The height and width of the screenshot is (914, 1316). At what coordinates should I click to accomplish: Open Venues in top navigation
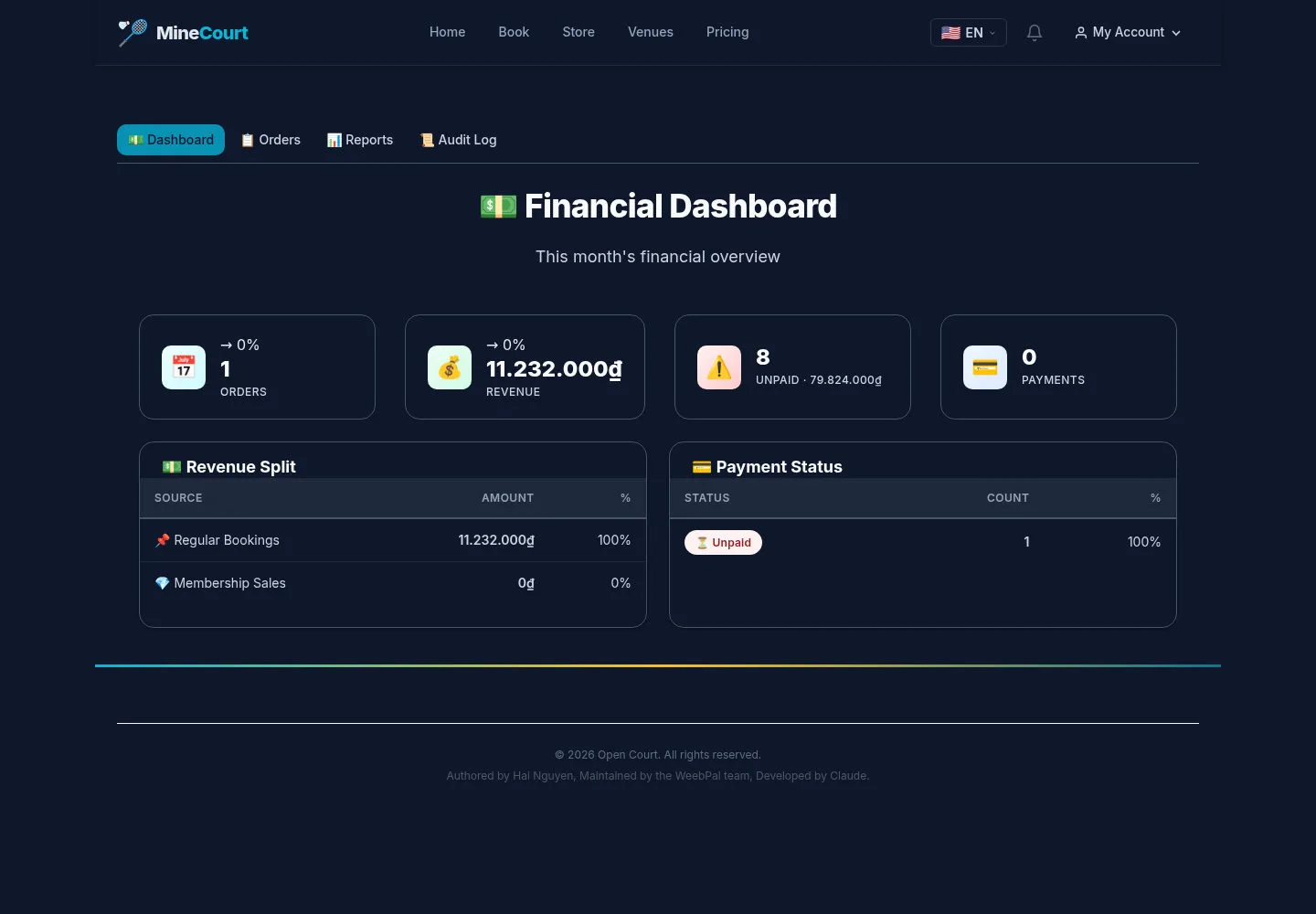[x=651, y=32]
